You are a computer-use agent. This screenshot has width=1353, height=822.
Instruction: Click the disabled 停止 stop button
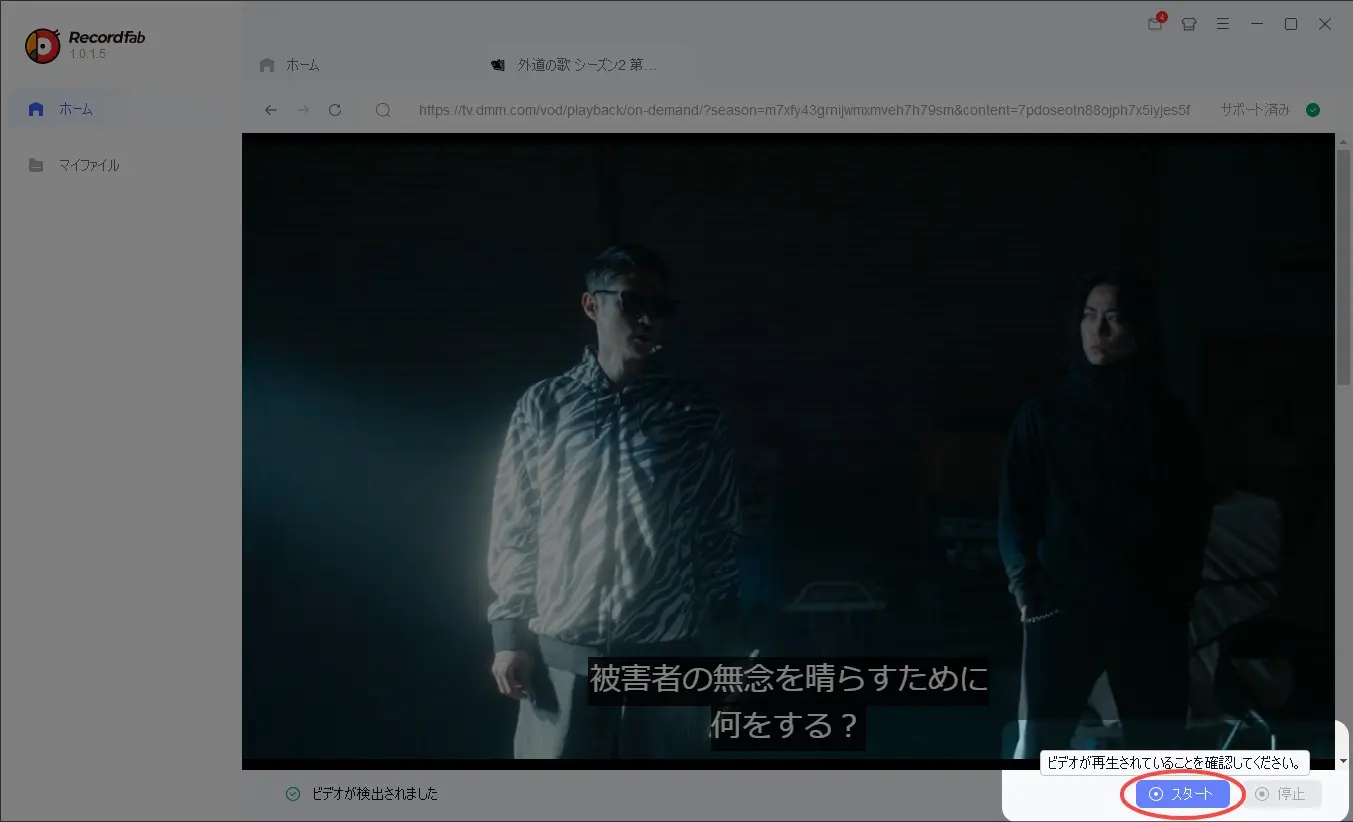[x=1281, y=794]
